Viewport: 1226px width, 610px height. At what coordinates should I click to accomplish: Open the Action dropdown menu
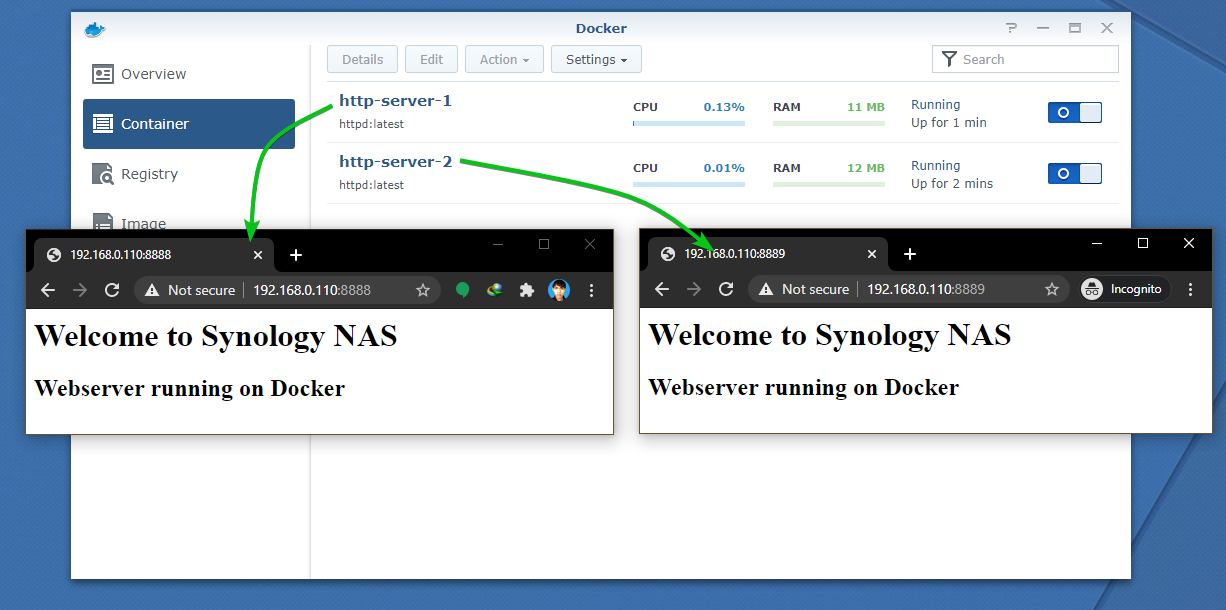(504, 59)
